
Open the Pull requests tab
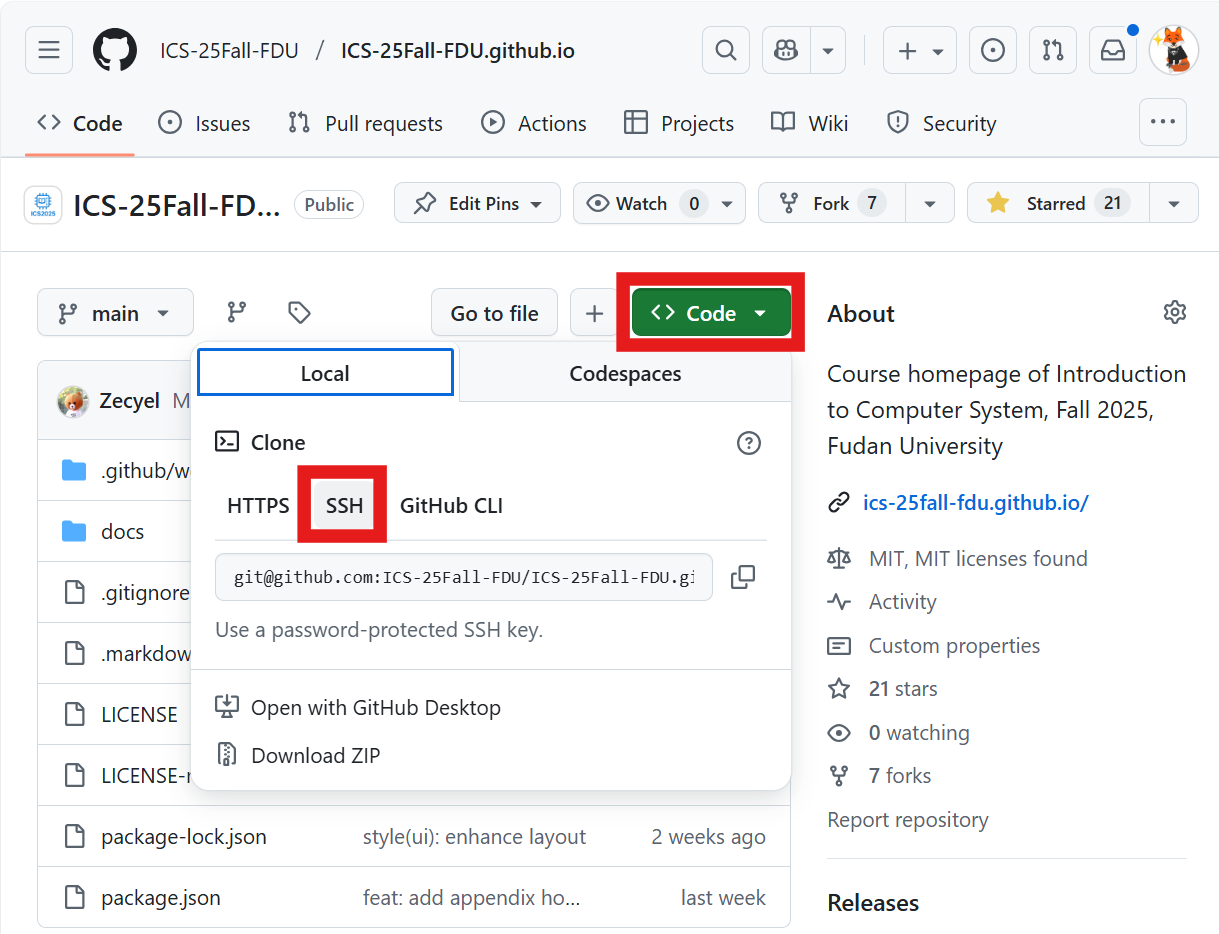(365, 124)
